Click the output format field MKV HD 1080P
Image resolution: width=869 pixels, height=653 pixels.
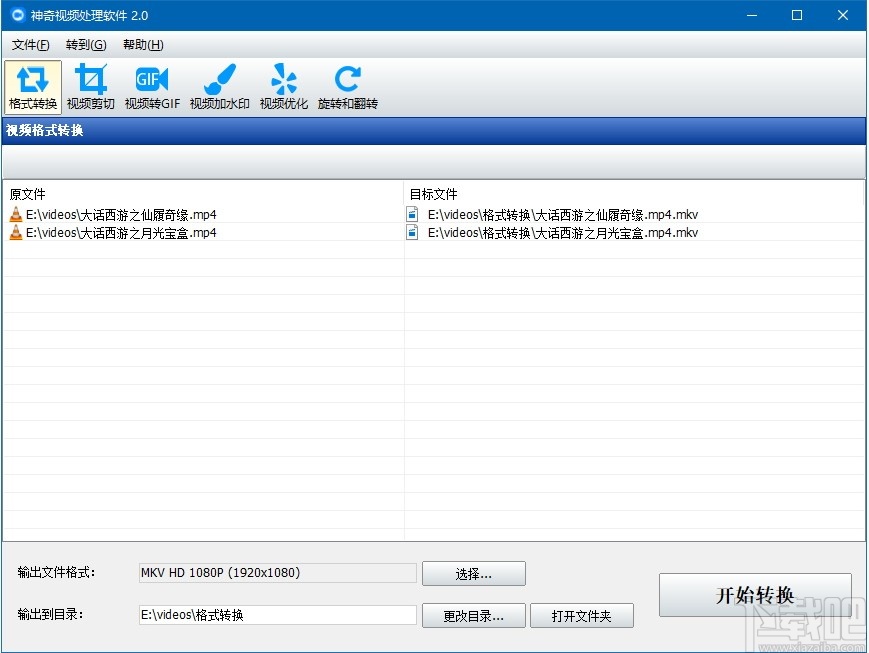coord(278,573)
